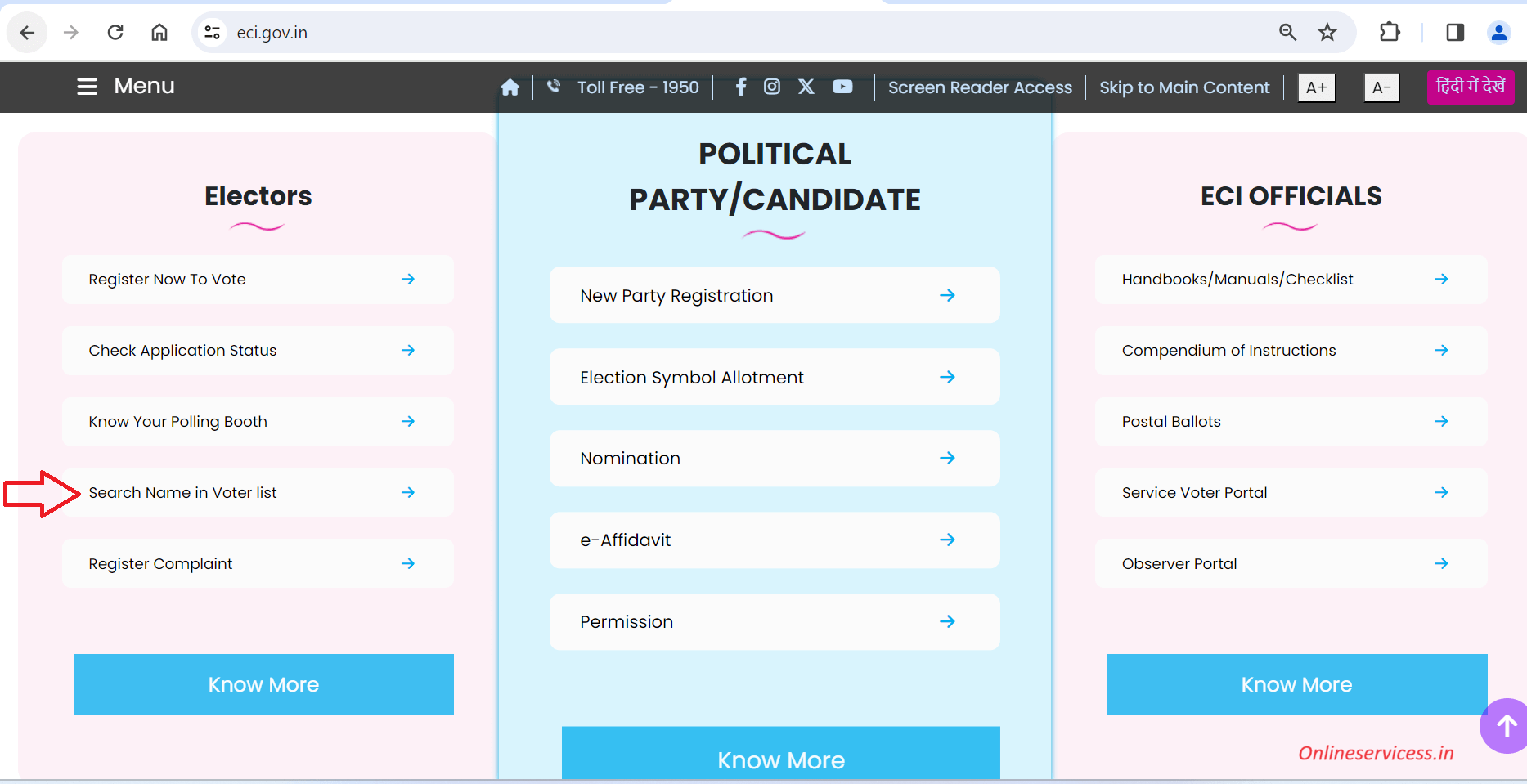1527x784 pixels.
Task: Reload the page with the refresh icon
Action: tap(115, 33)
